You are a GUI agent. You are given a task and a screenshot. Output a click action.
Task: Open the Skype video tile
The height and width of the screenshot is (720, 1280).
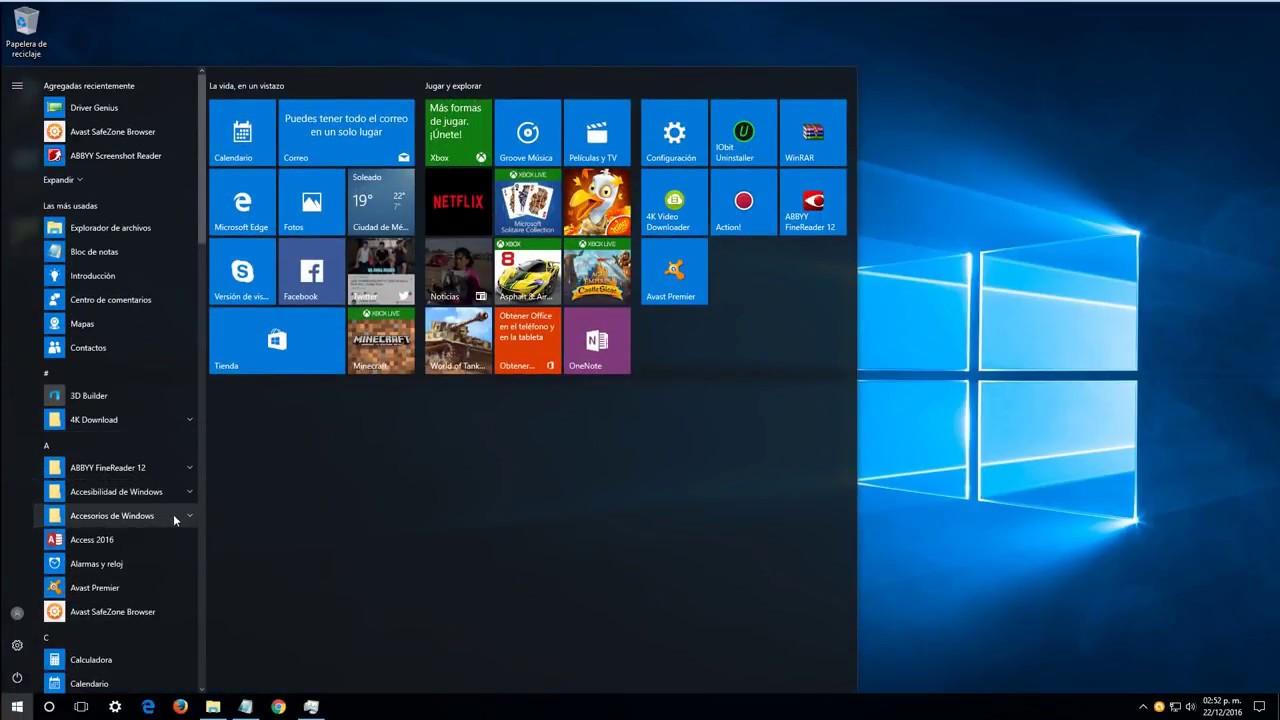[242, 271]
